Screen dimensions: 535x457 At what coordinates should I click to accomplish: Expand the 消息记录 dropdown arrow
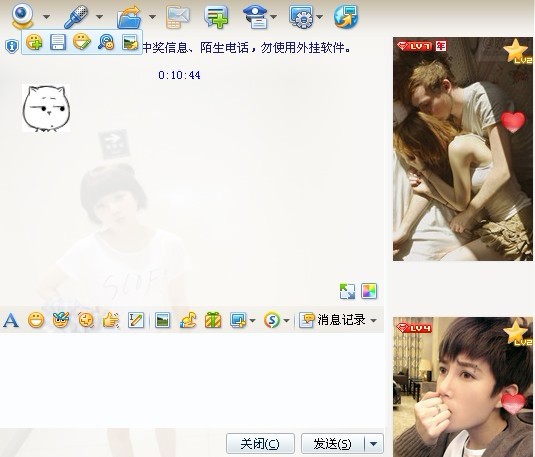(x=373, y=320)
